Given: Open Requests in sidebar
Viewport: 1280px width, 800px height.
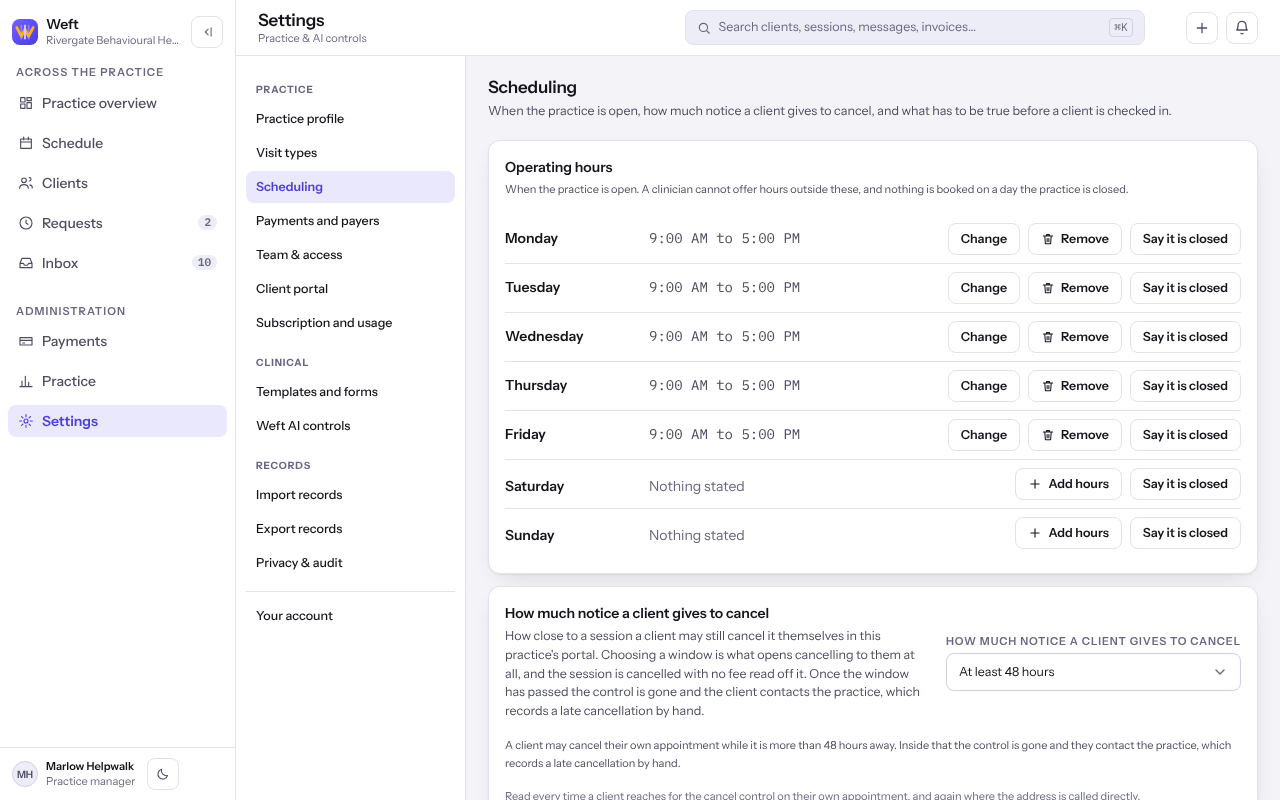Looking at the screenshot, I should [x=117, y=223].
